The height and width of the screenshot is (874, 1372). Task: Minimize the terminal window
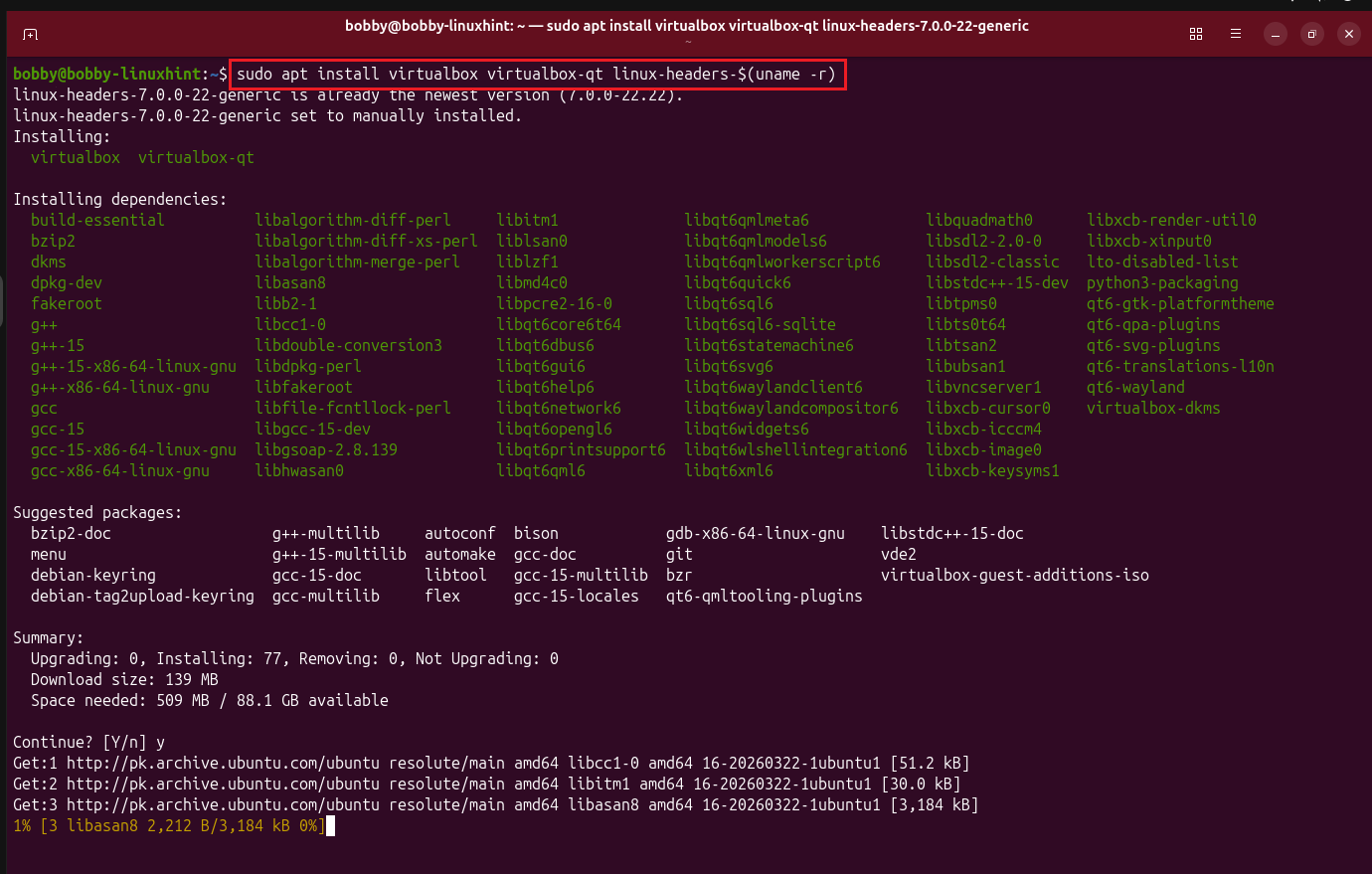click(x=1276, y=34)
